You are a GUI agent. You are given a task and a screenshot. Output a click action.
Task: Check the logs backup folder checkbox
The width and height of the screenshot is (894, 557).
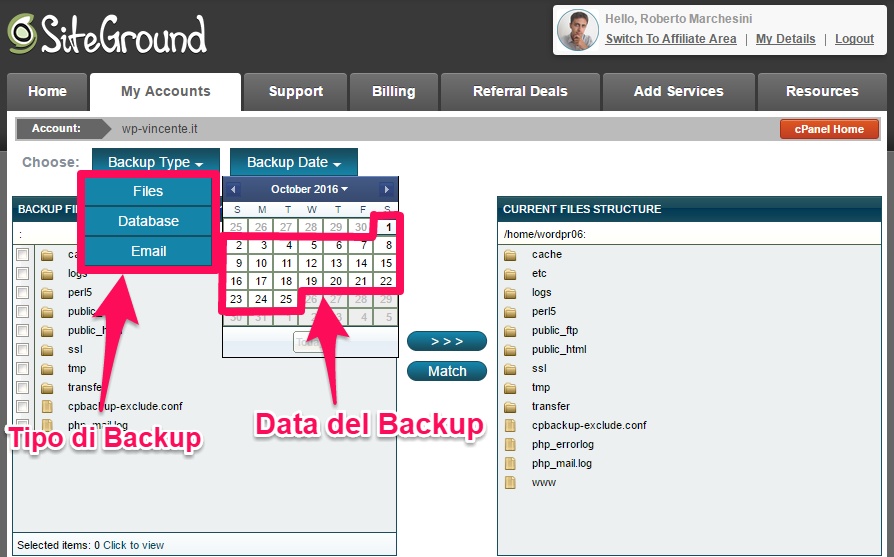22,274
